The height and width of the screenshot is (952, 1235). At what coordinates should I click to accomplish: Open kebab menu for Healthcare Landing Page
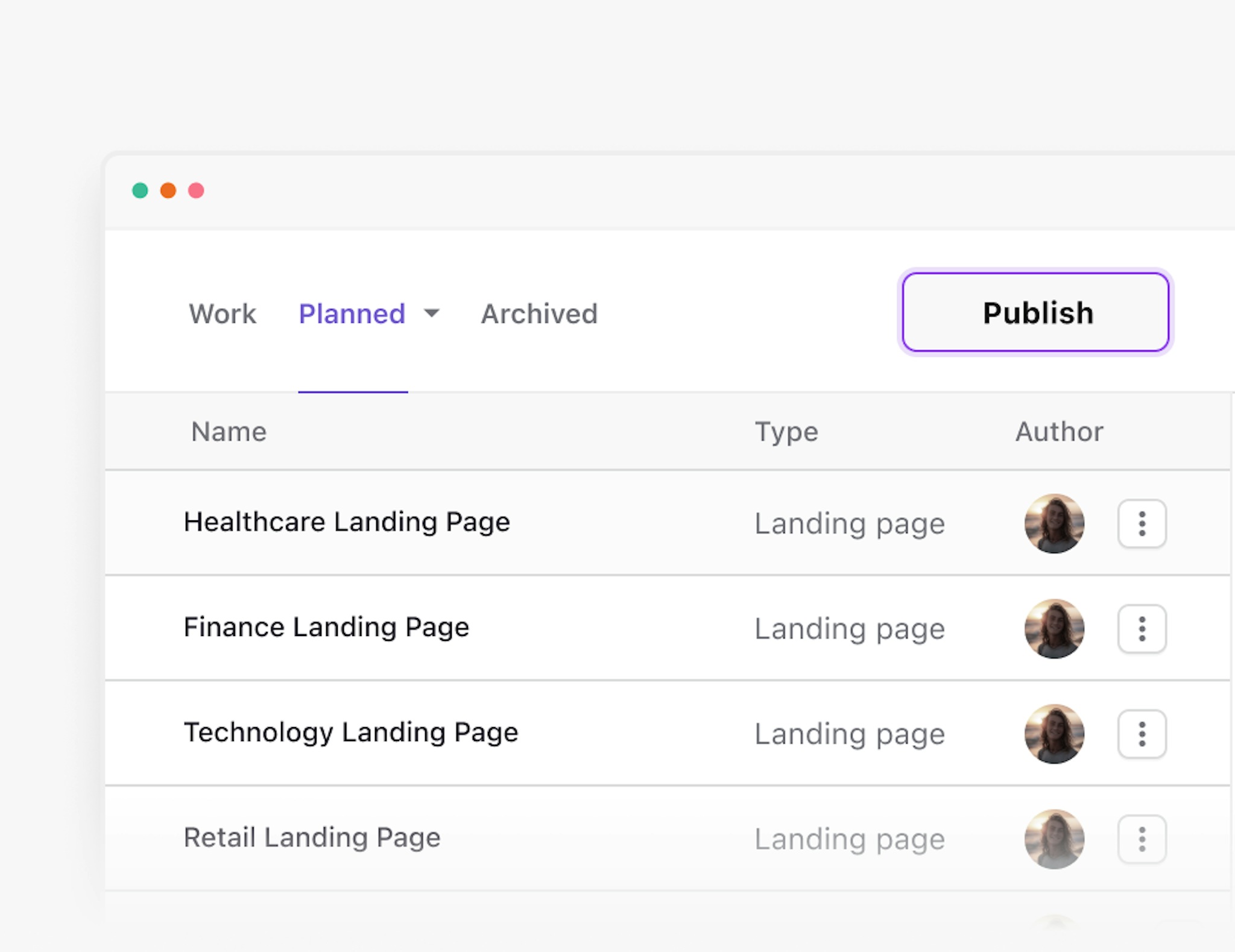pos(1142,523)
